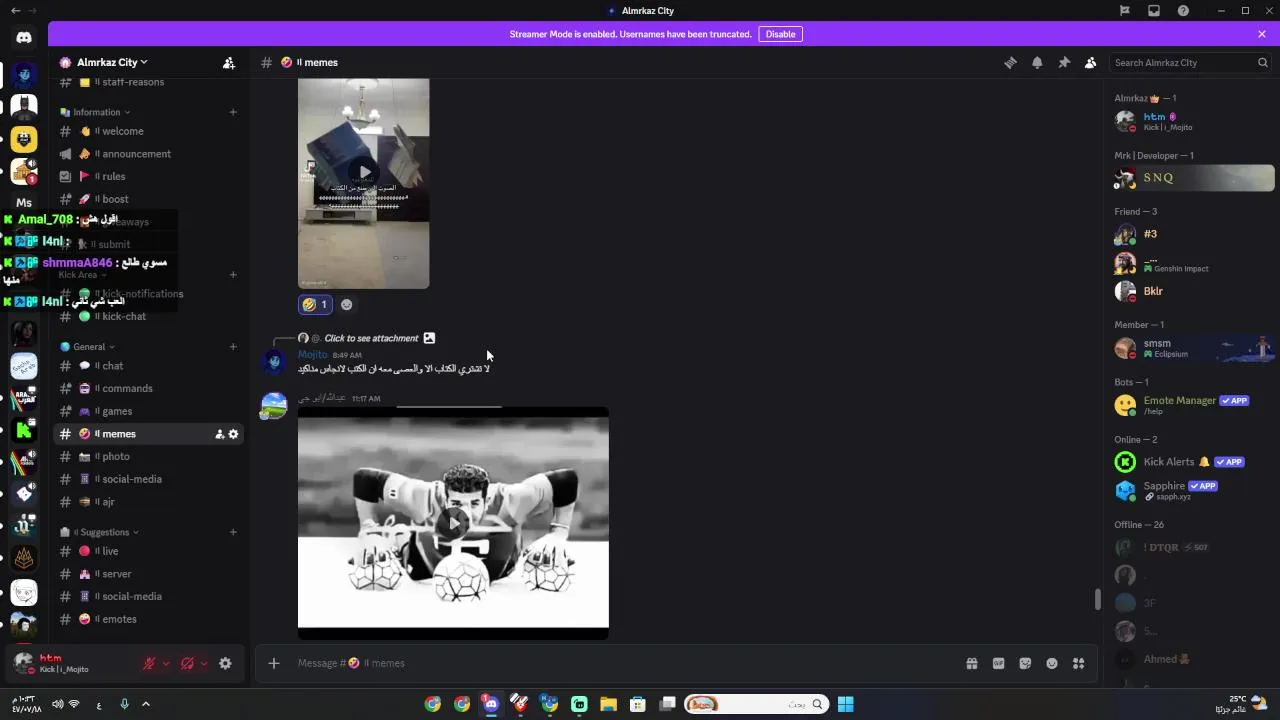Open the Threads icon in channel header
Viewport: 1280px width, 720px height.
coord(1010,62)
